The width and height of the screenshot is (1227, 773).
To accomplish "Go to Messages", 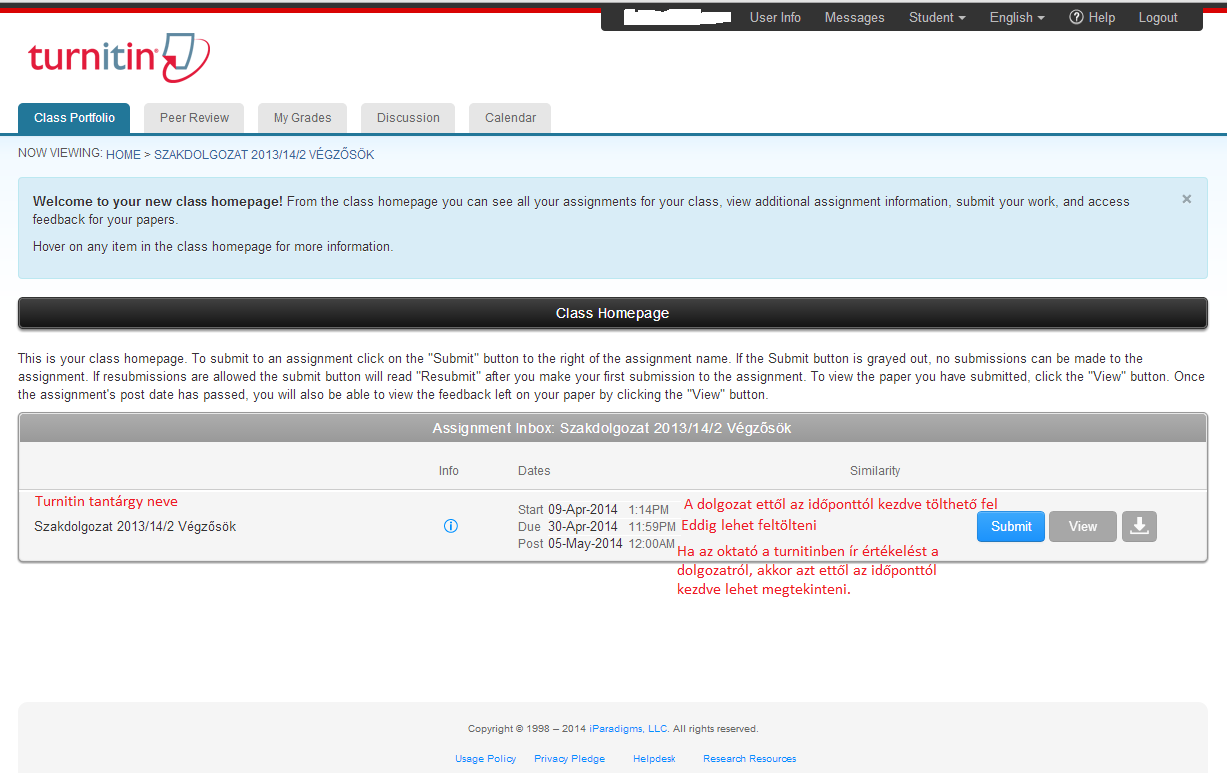I will [x=854, y=18].
